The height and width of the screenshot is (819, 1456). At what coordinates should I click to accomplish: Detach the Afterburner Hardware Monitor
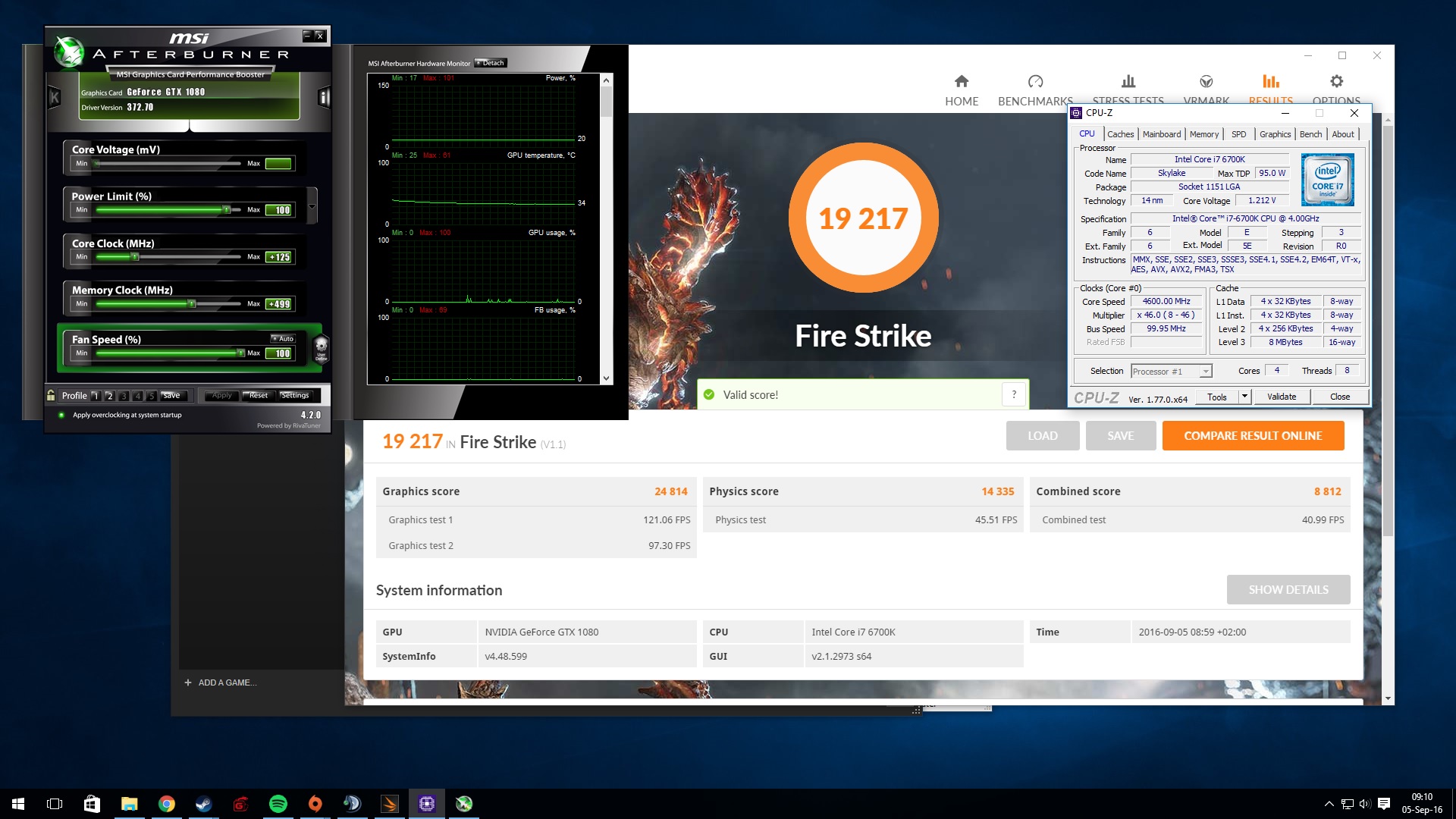[x=491, y=63]
